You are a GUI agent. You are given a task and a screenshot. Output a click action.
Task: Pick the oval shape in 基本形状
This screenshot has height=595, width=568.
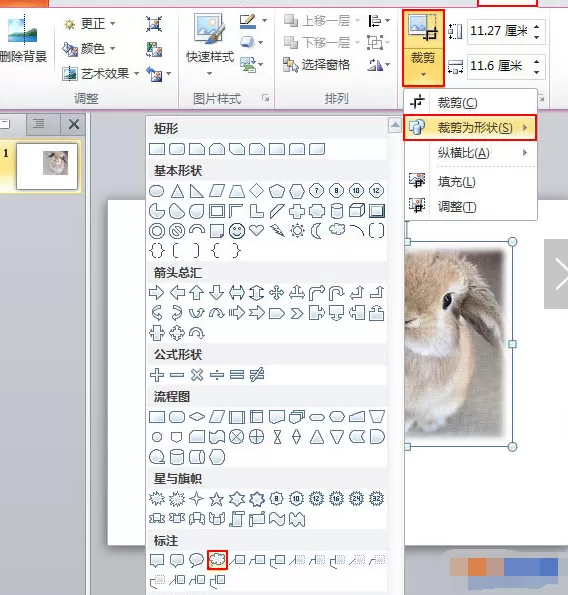[157, 191]
